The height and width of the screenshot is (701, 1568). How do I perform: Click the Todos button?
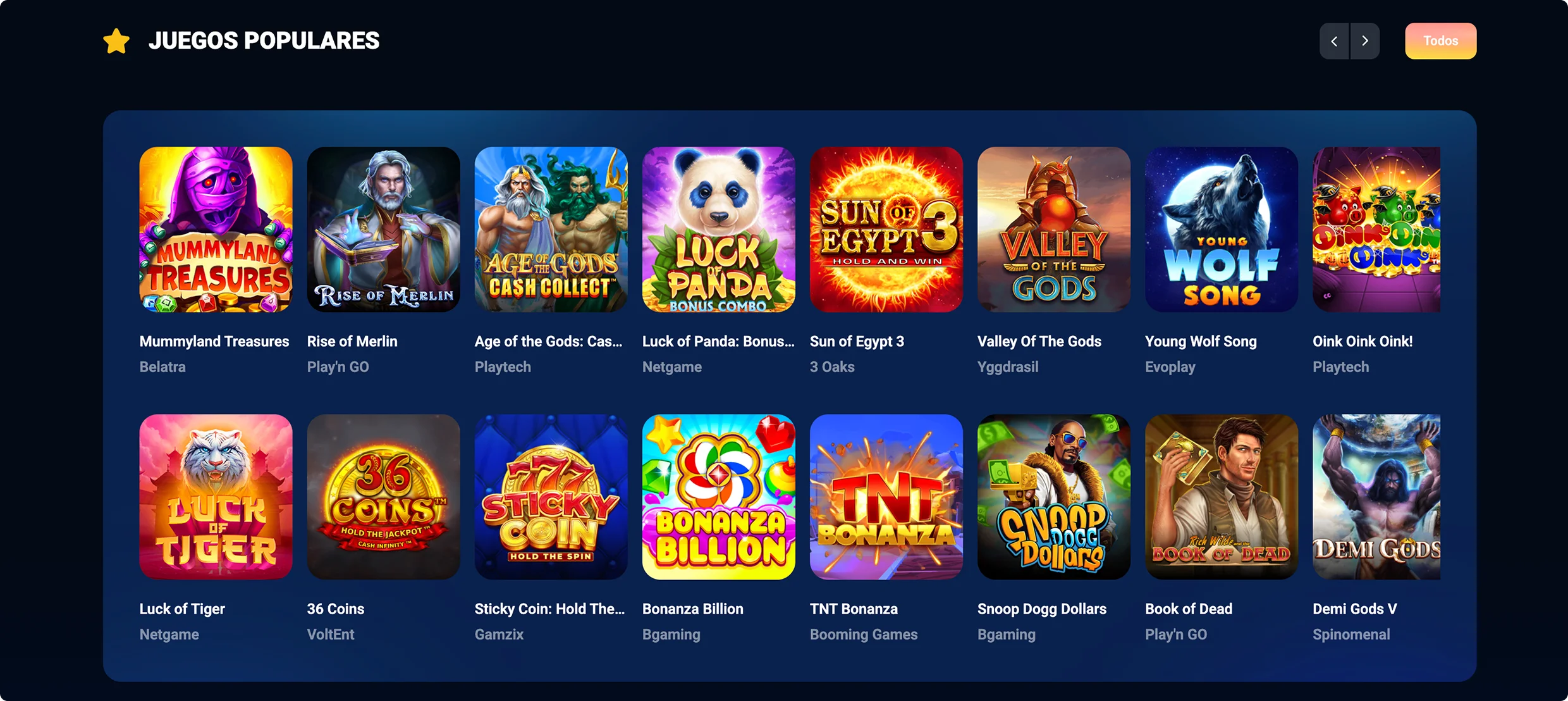pyautogui.click(x=1440, y=41)
